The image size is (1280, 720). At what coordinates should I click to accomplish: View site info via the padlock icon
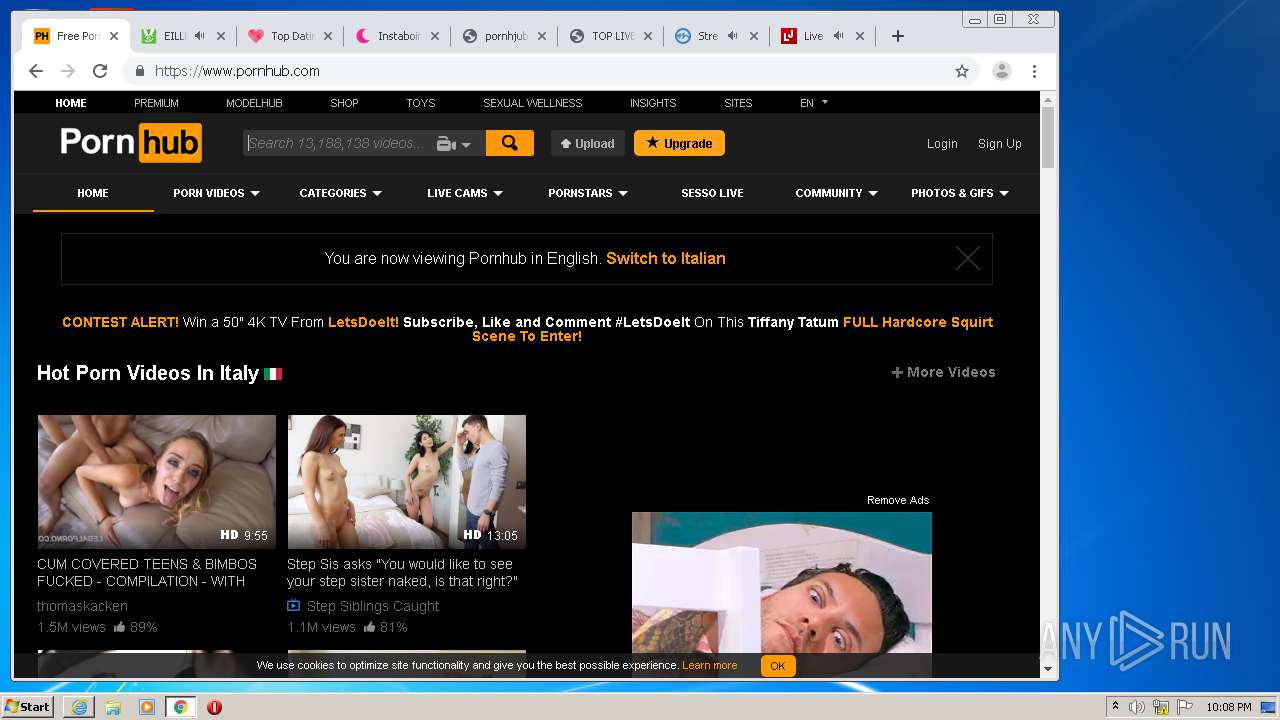pos(139,71)
